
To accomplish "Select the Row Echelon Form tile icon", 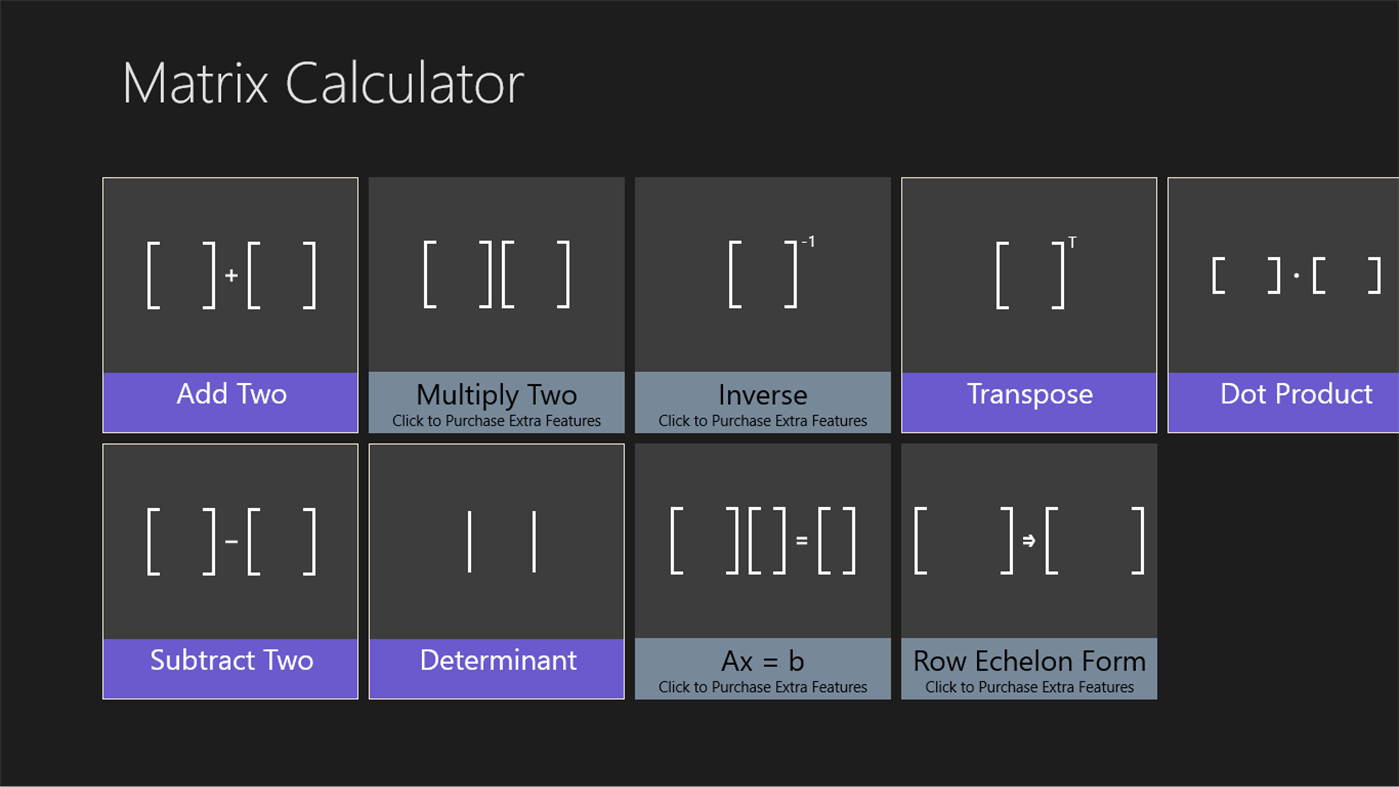I will (x=1028, y=540).
